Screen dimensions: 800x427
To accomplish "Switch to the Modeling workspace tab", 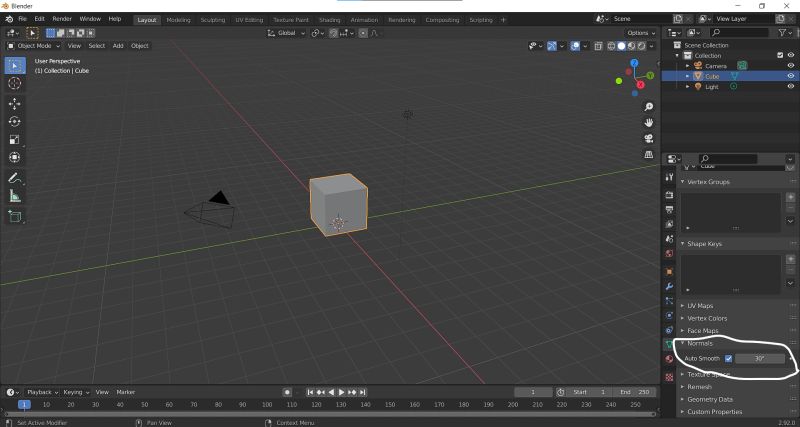I will (x=178, y=20).
